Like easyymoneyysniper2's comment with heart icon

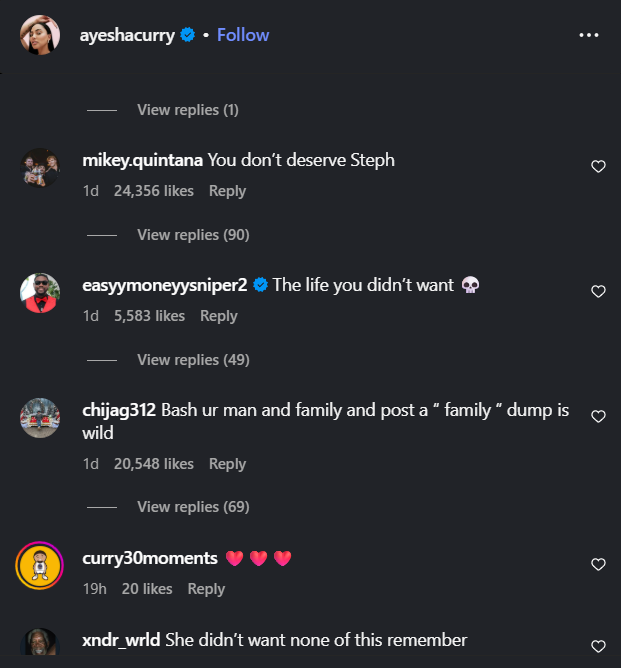(598, 292)
